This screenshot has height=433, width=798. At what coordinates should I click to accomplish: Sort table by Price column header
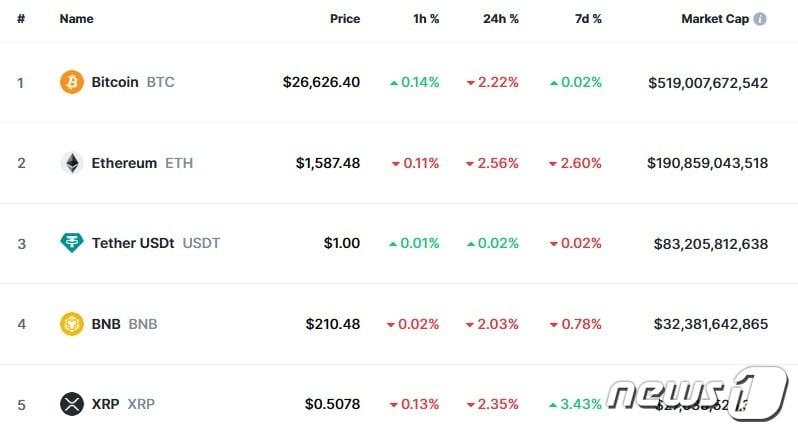[x=345, y=19]
